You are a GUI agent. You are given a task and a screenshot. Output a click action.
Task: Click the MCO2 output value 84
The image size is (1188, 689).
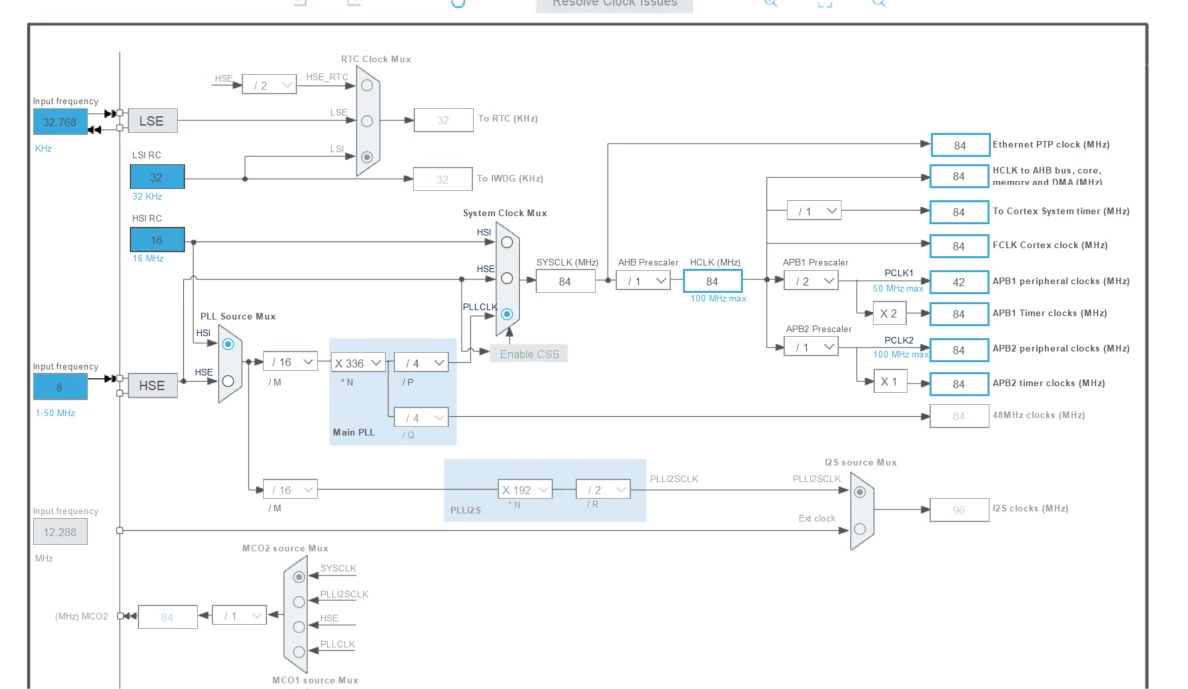tap(167, 617)
